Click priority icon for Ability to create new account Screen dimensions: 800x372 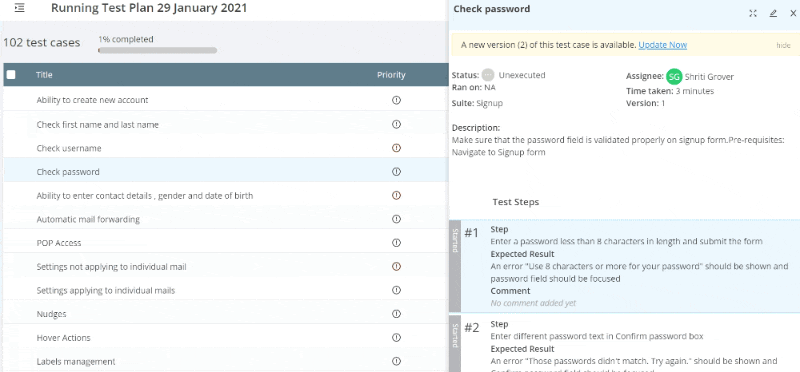pyautogui.click(x=396, y=100)
